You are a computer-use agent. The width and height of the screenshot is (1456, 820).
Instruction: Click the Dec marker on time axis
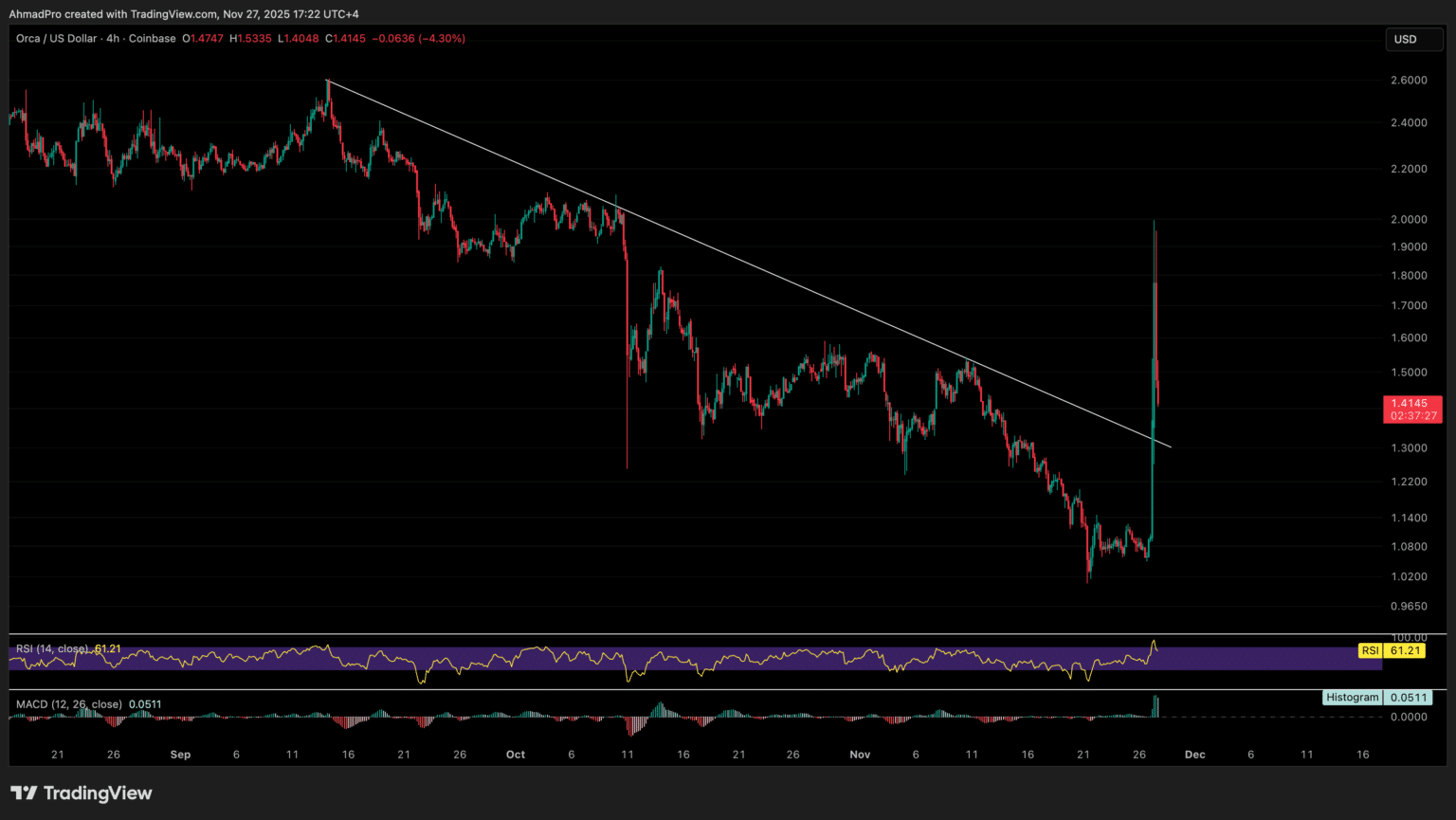(1195, 756)
